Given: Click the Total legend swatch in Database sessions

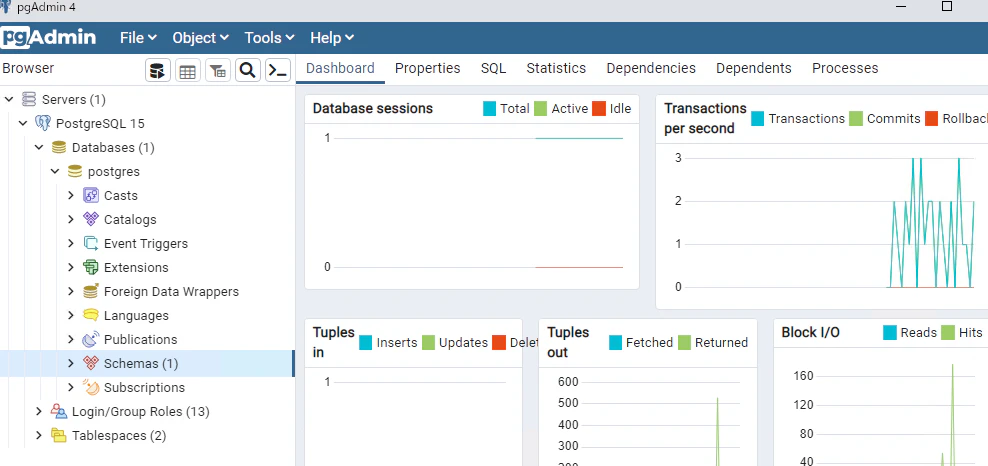Looking at the screenshot, I should tap(490, 108).
